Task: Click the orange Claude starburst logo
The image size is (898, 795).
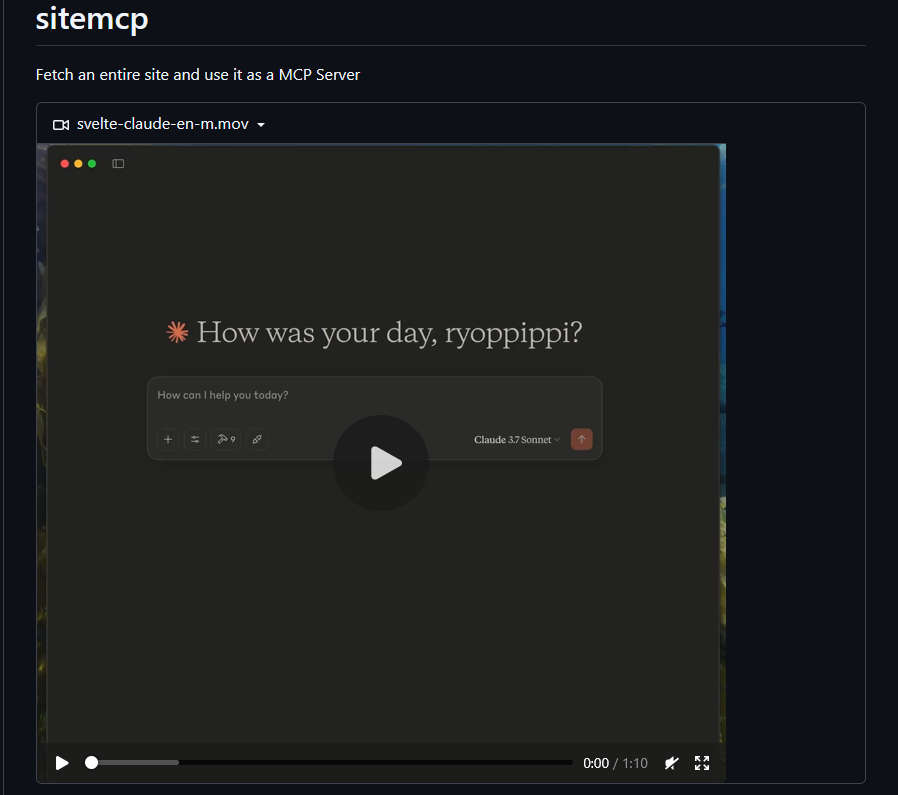Action: point(177,332)
